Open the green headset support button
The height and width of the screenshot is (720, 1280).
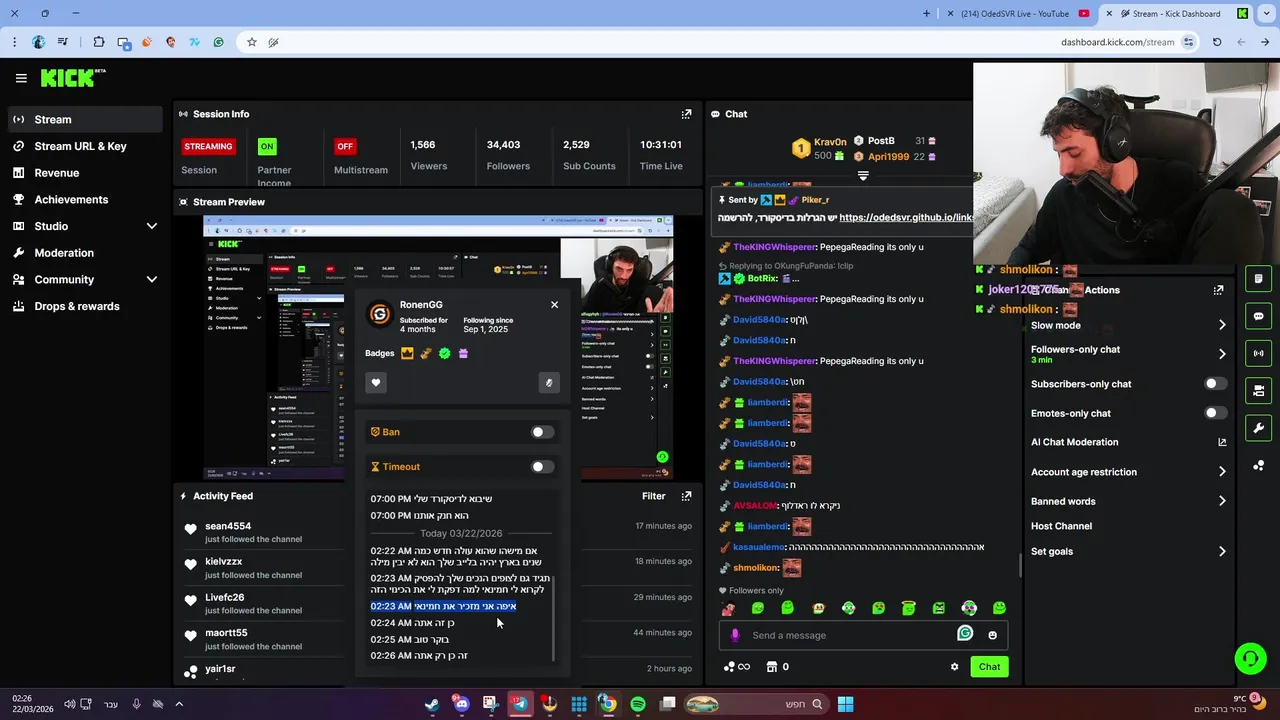coord(1250,658)
